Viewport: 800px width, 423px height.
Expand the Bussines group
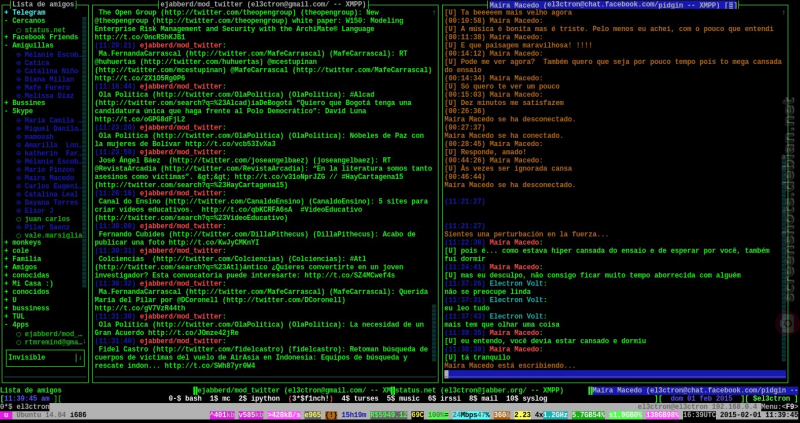point(7,103)
